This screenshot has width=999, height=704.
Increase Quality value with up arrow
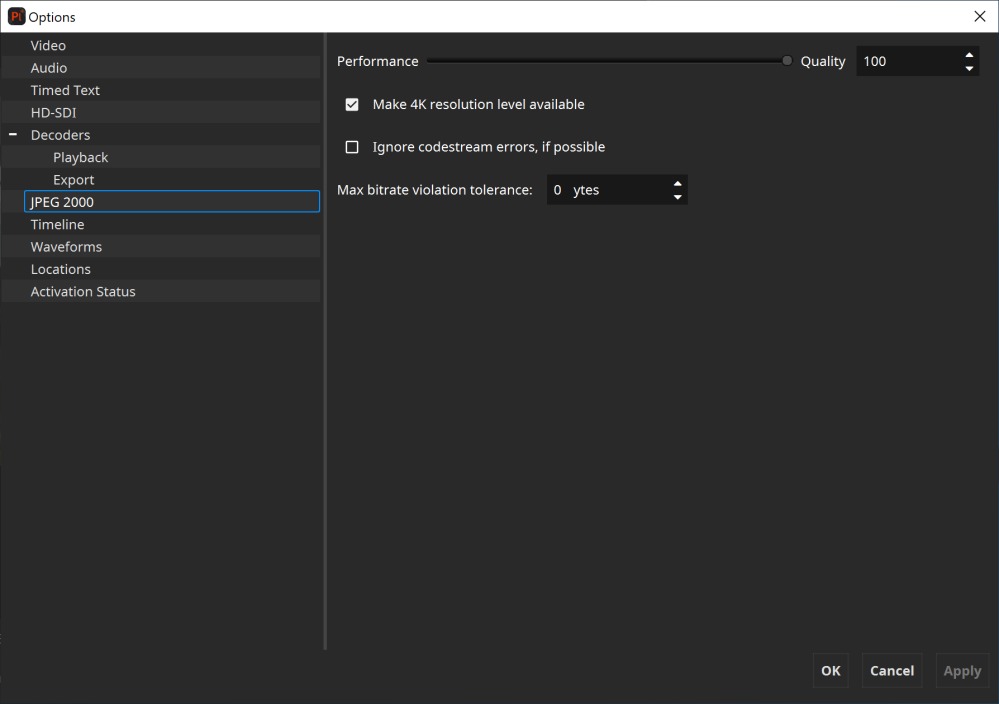(968, 55)
